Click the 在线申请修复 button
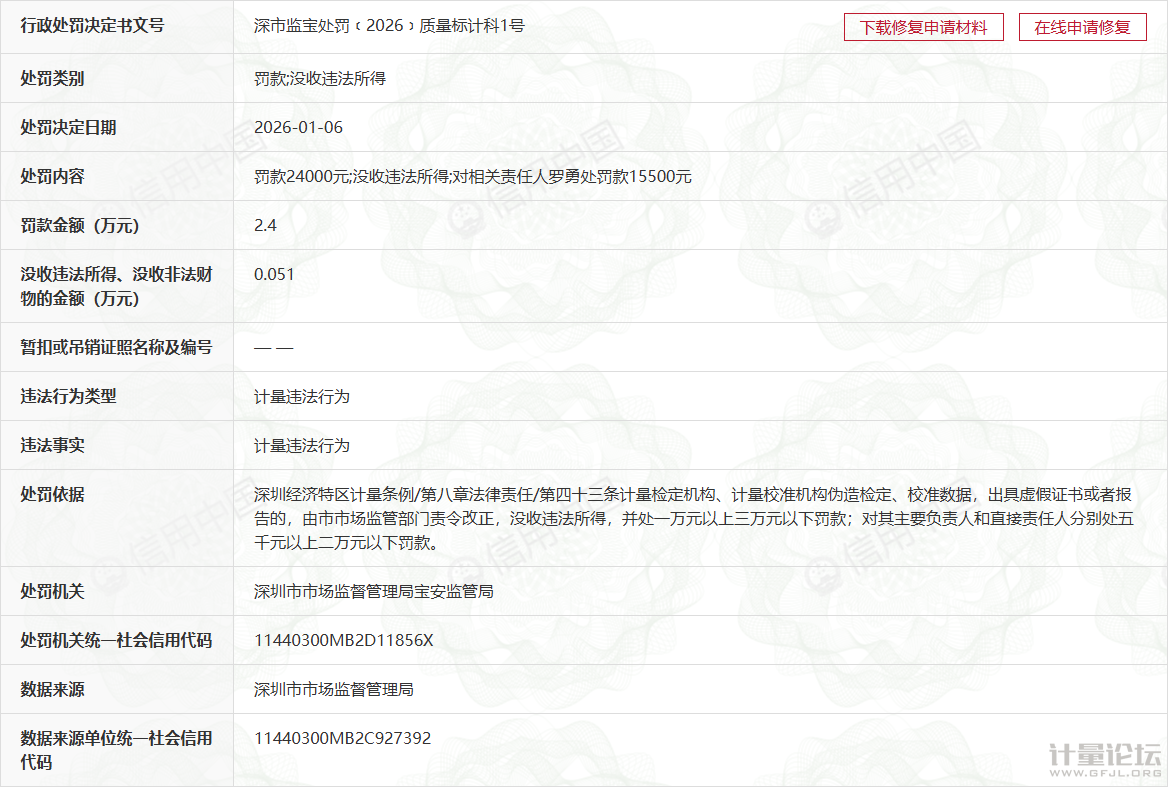The image size is (1171, 789). tap(1082, 27)
